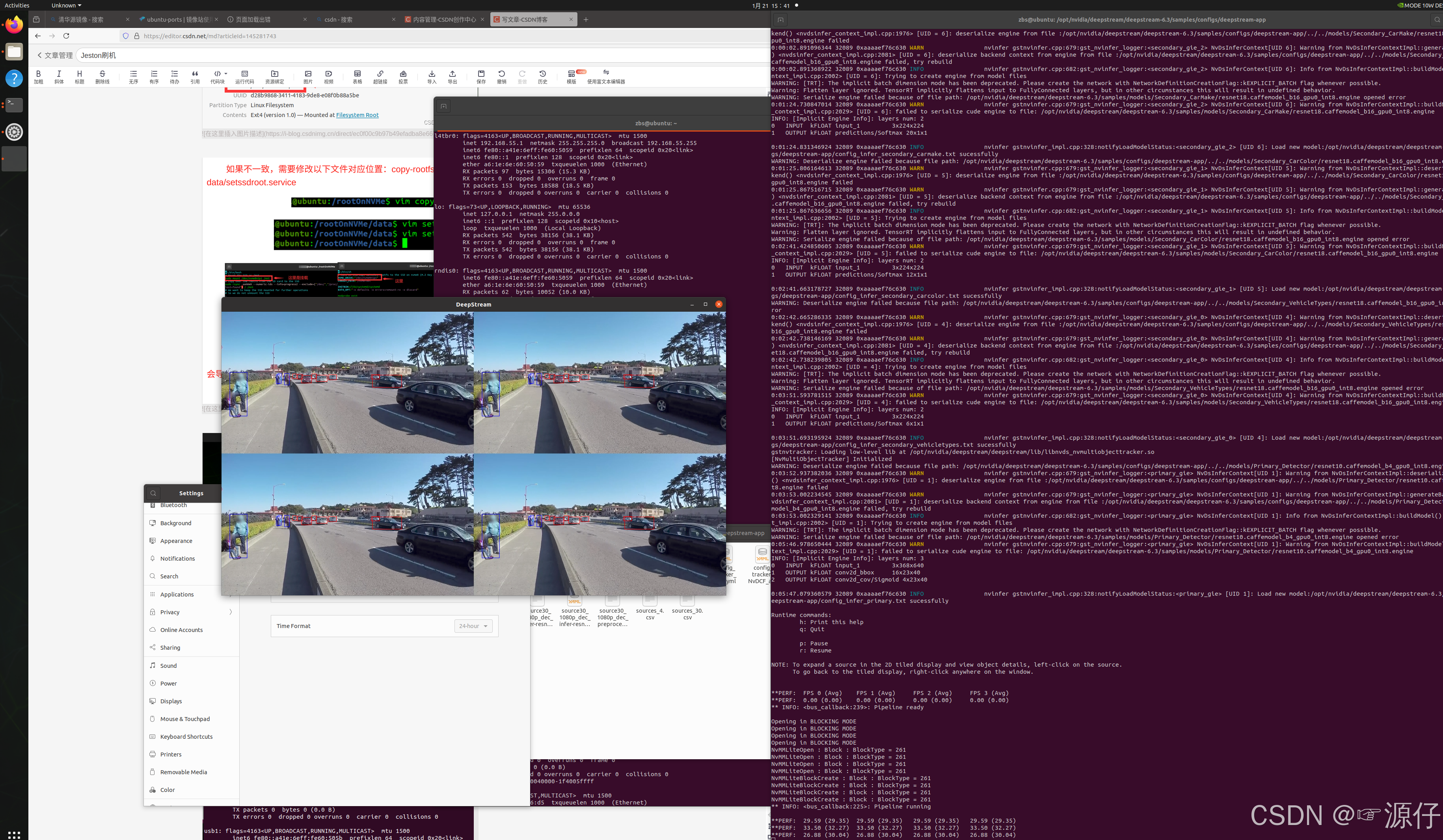
Task: Expand the Privacy chevron in Settings
Action: 231,612
